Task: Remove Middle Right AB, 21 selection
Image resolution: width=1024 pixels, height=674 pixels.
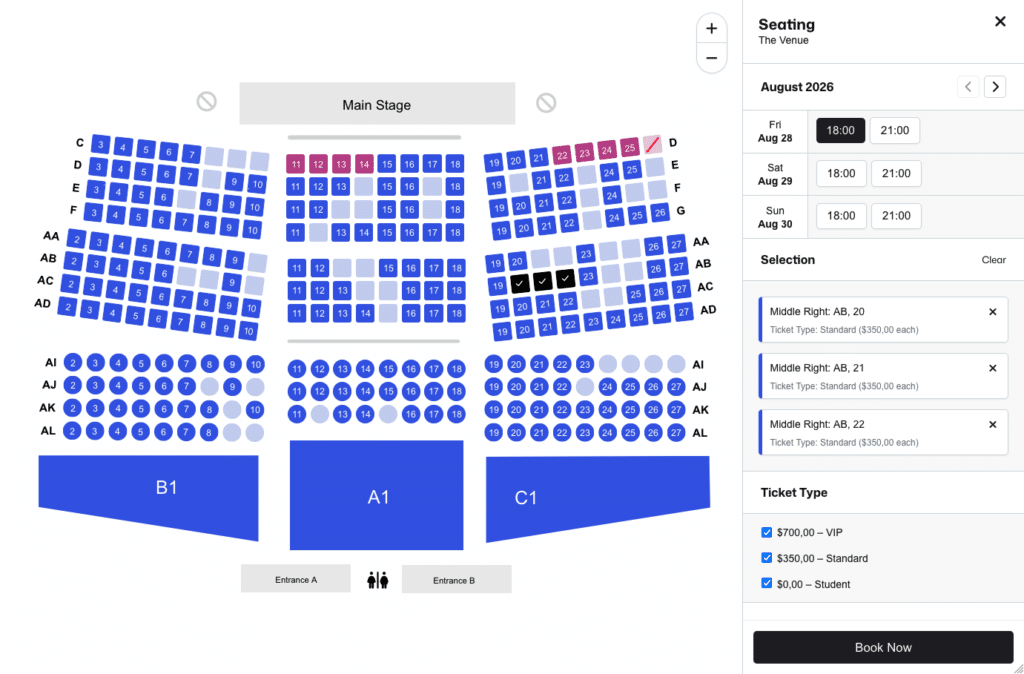Action: click(993, 368)
